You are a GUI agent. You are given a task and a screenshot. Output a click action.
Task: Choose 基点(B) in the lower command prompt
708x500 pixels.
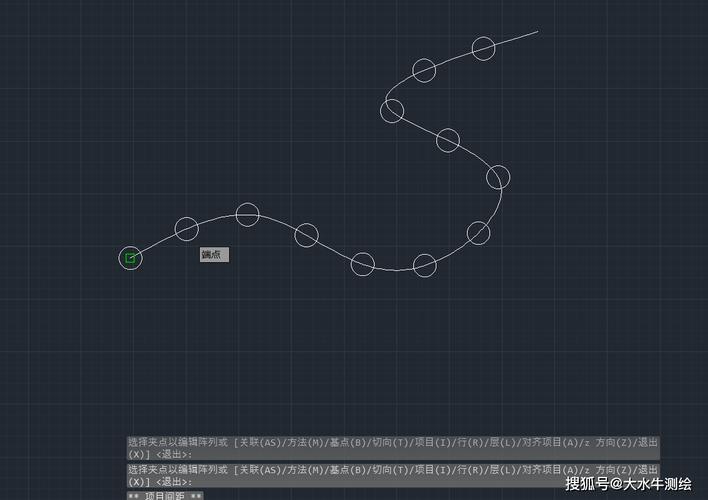pyautogui.click(x=348, y=470)
